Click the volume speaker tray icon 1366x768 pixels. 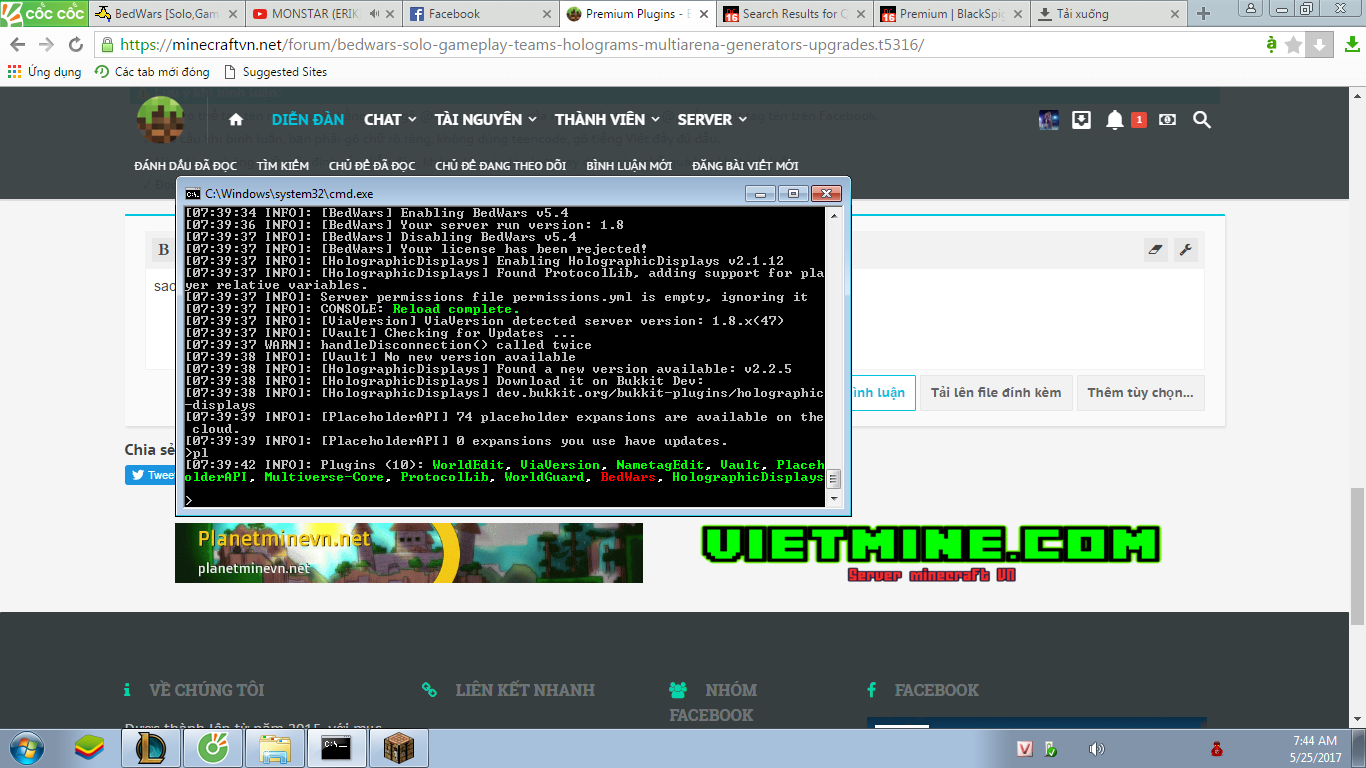click(1096, 749)
